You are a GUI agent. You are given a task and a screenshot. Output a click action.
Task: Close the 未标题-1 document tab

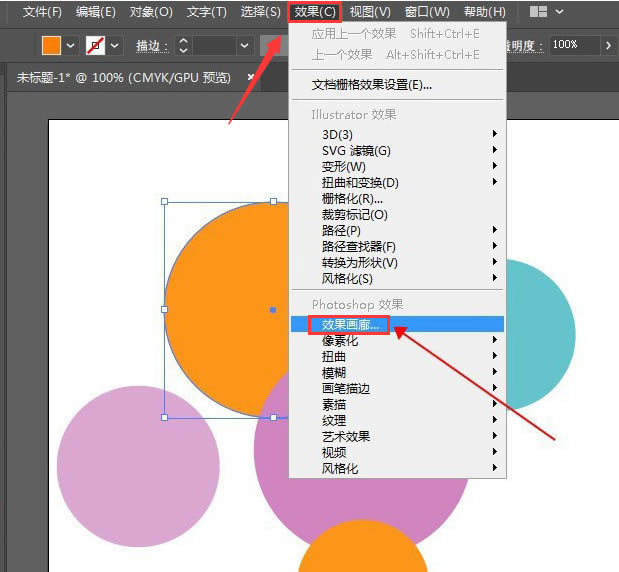coord(250,77)
